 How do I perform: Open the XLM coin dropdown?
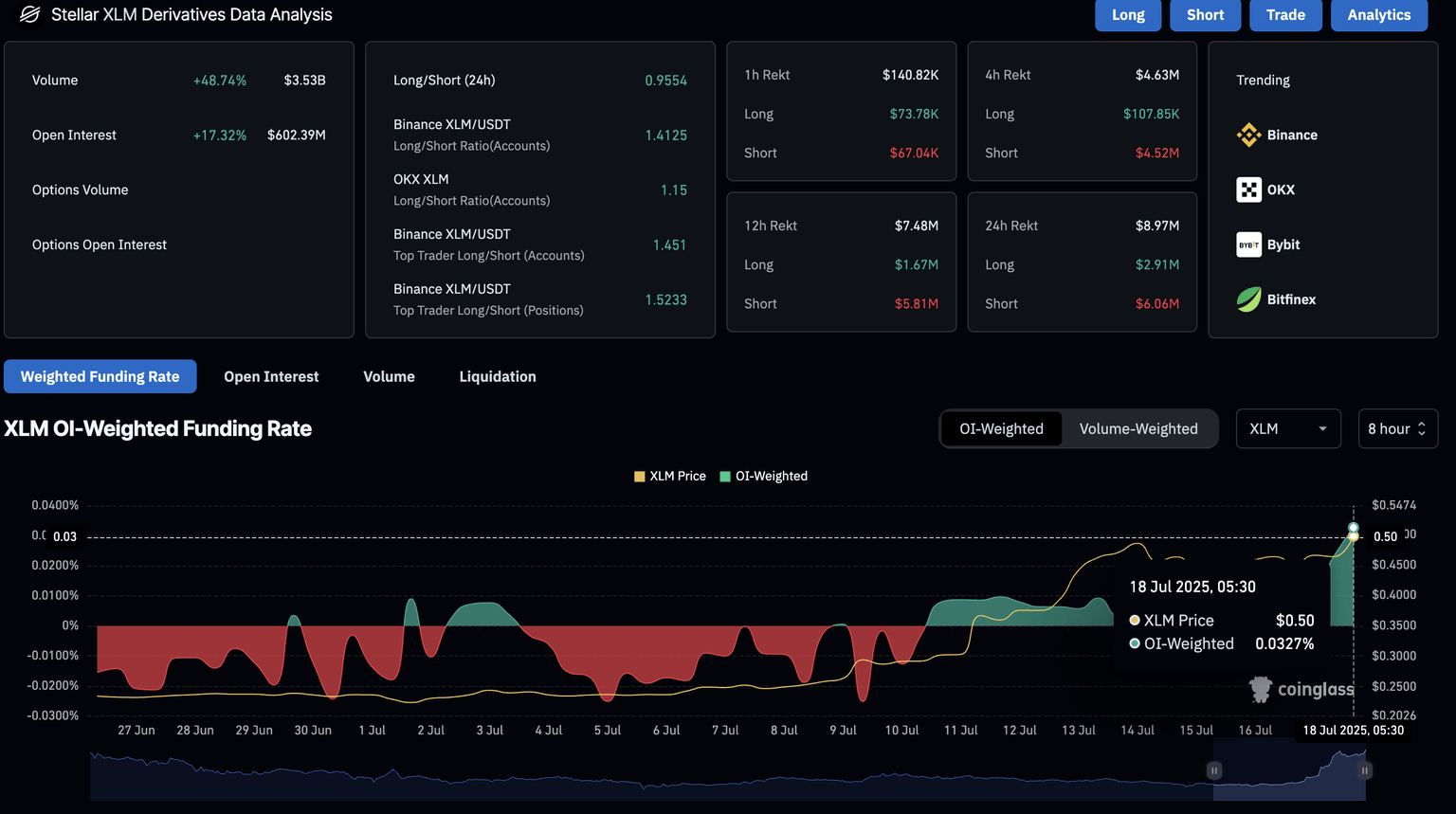[1287, 429]
